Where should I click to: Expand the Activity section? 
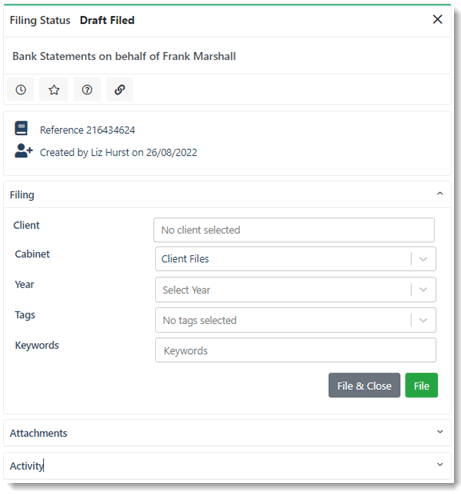(x=440, y=465)
